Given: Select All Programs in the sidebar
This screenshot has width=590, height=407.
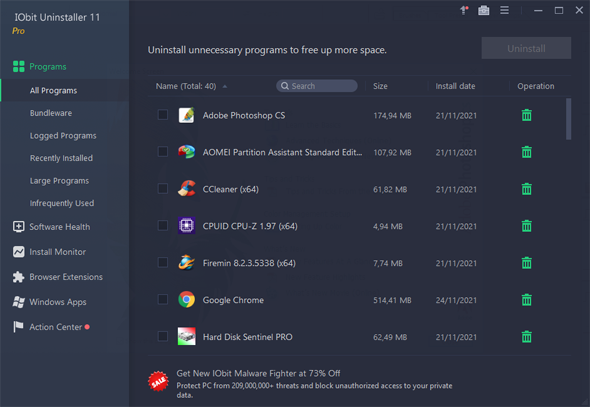Looking at the screenshot, I should coord(65,90).
